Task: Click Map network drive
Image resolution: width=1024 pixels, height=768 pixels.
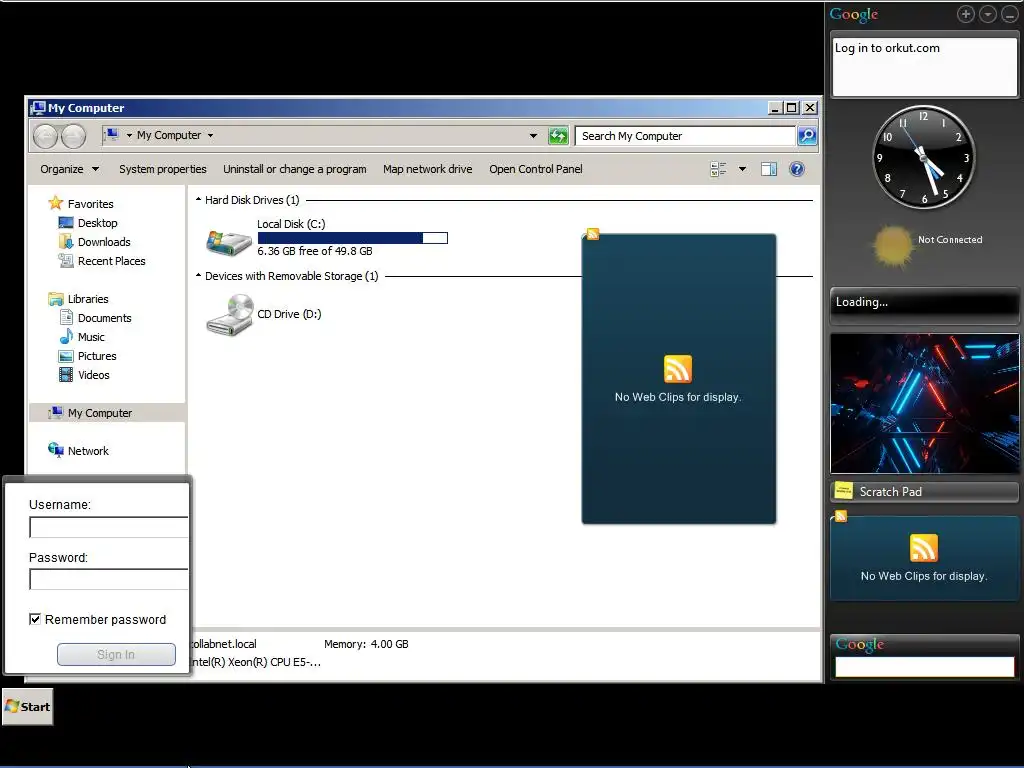Action: click(428, 169)
